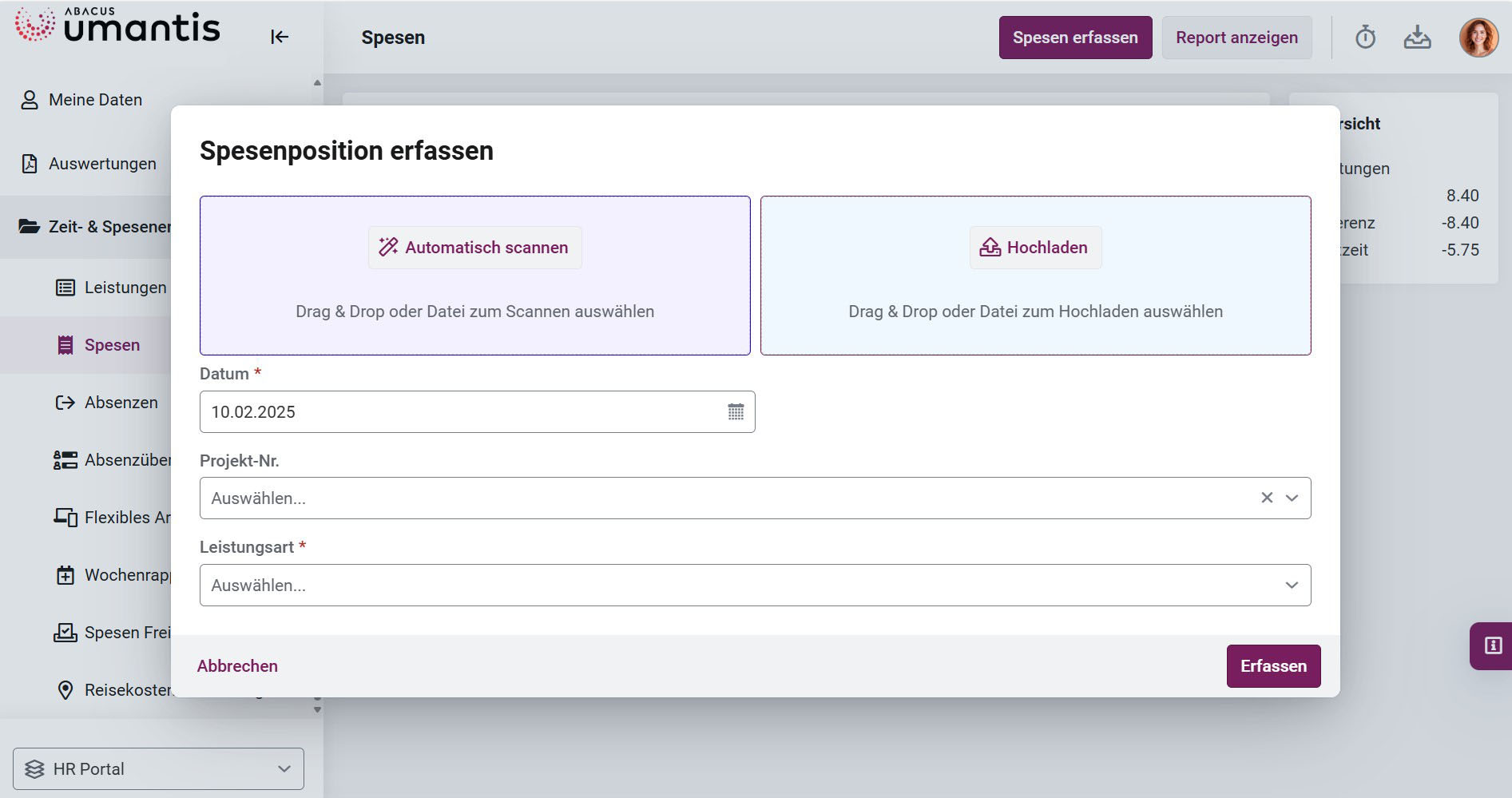Viewport: 1512px width, 798px height.
Task: Select Leistungen in the sidebar
Action: 125,288
